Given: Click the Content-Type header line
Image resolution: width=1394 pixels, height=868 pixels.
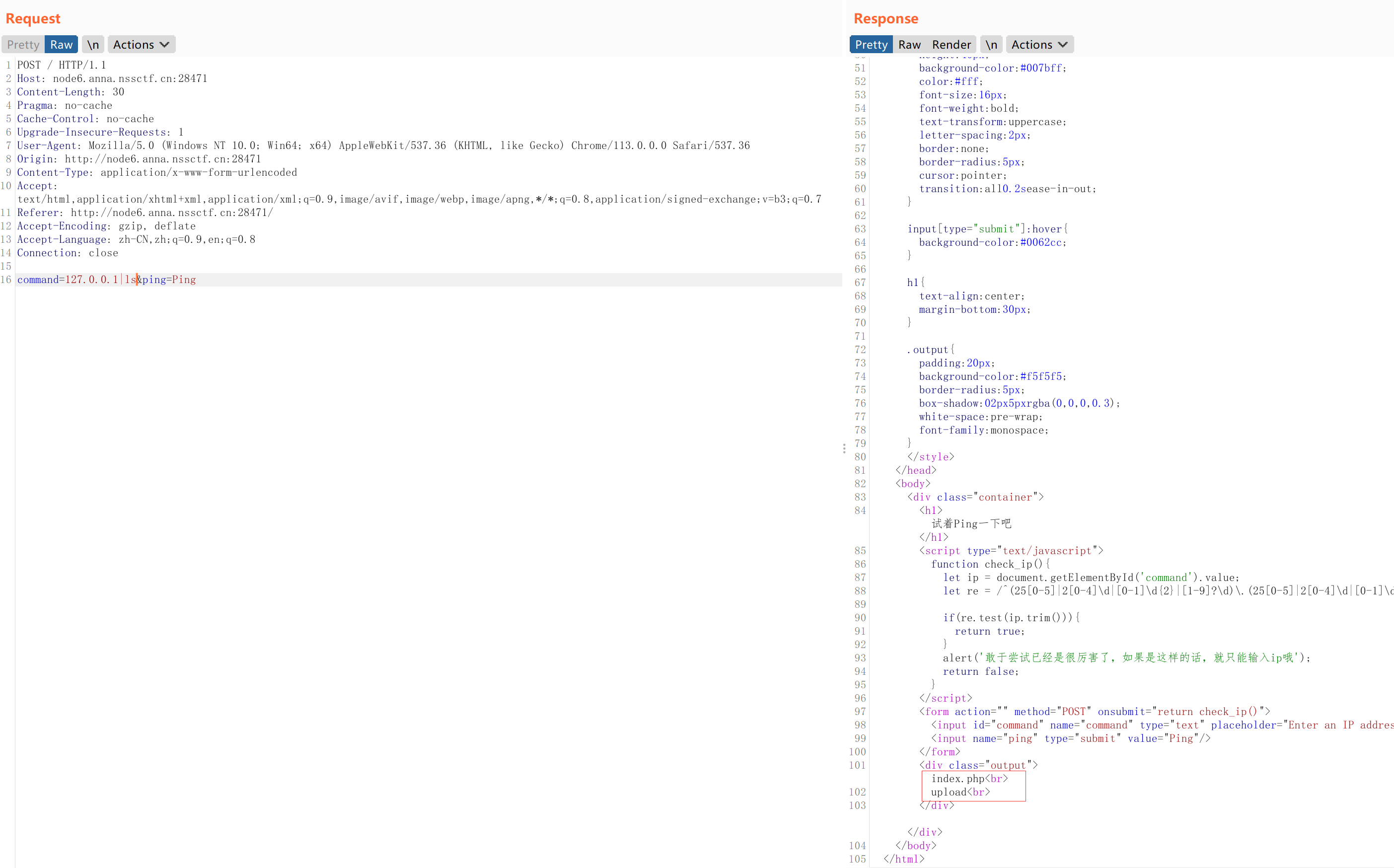Looking at the screenshot, I should click(157, 172).
